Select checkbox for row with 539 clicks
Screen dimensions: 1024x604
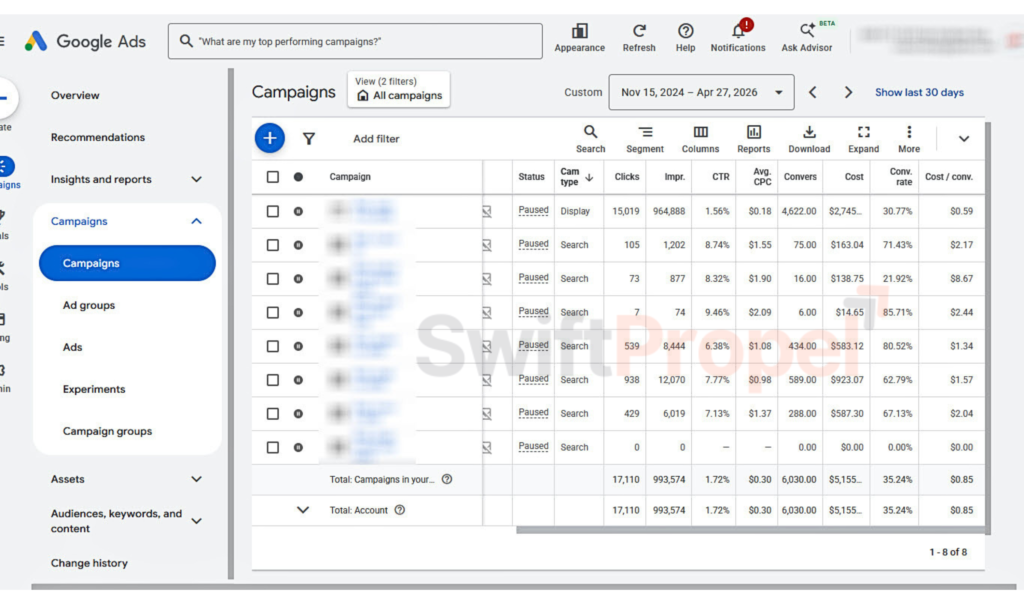click(273, 346)
